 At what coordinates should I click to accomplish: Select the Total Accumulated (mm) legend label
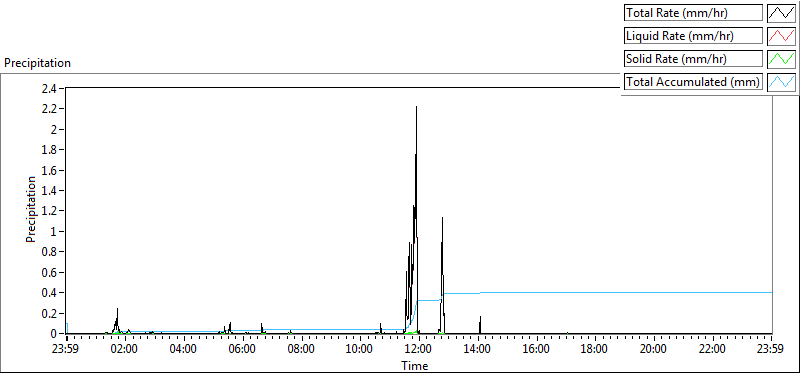pos(693,82)
